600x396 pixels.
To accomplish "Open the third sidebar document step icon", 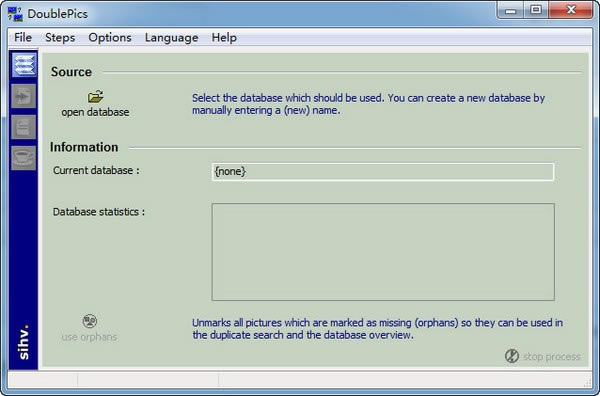I will pos(24,127).
